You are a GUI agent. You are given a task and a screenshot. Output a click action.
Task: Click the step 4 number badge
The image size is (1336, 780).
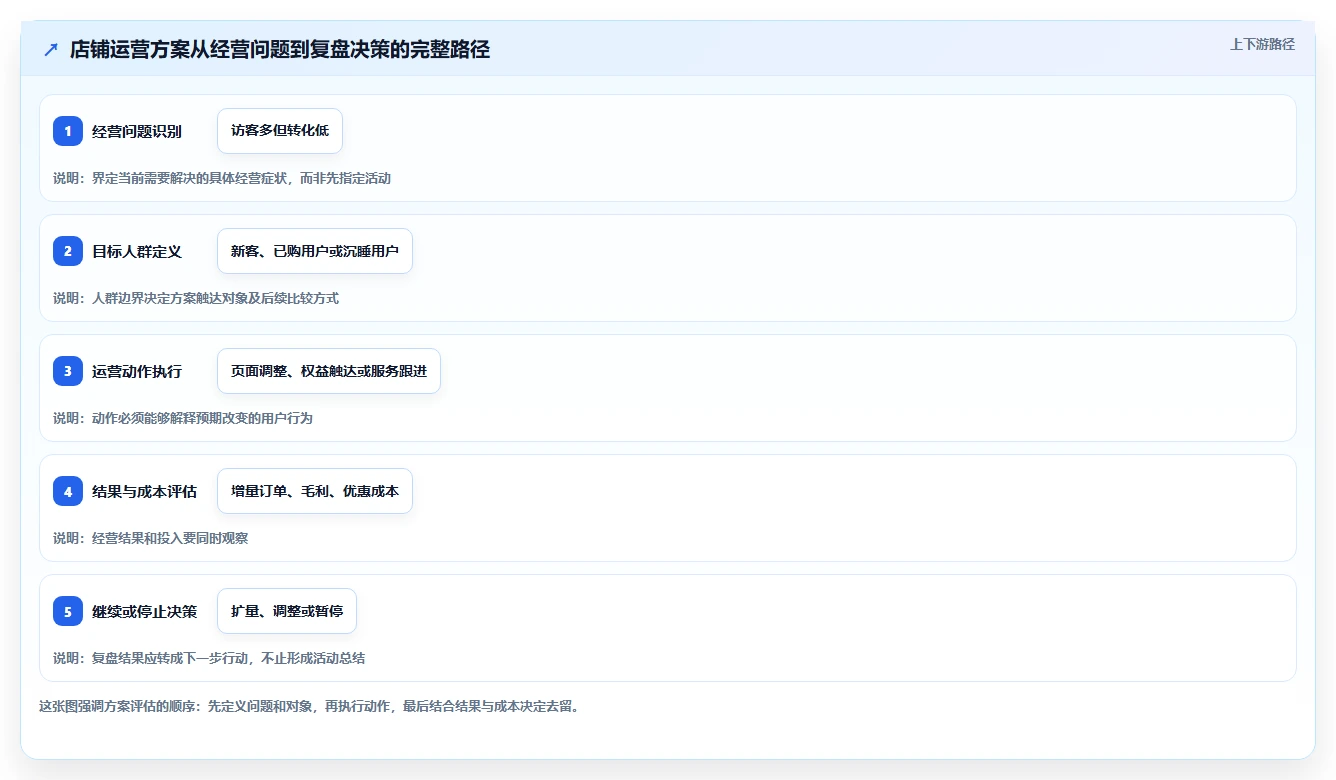tap(68, 491)
